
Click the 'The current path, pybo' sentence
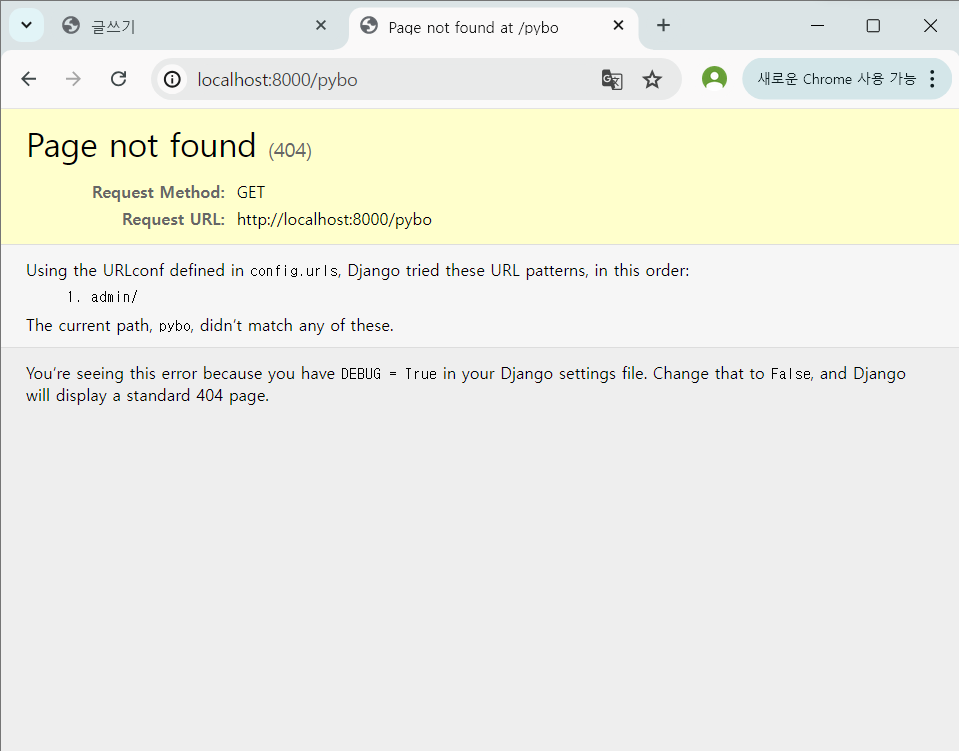point(210,325)
